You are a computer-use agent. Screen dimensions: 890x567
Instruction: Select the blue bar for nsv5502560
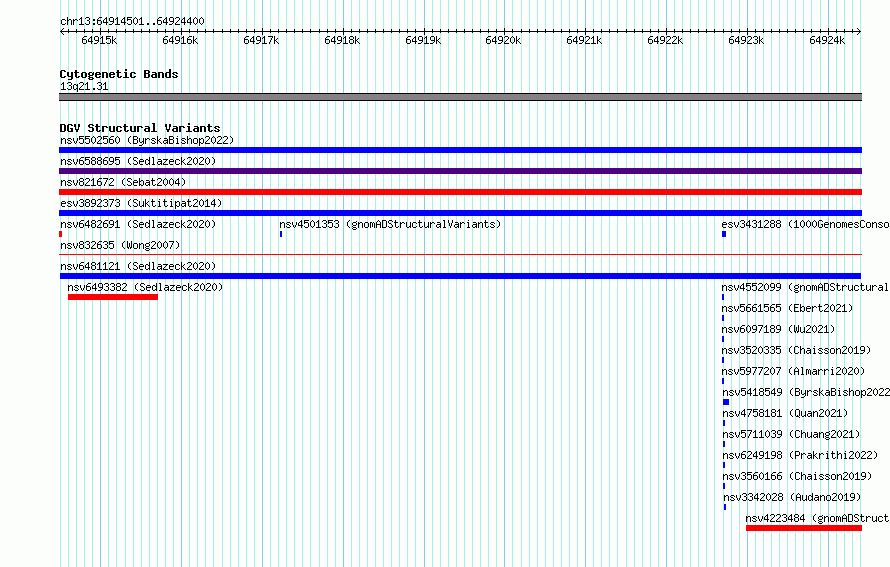460,150
